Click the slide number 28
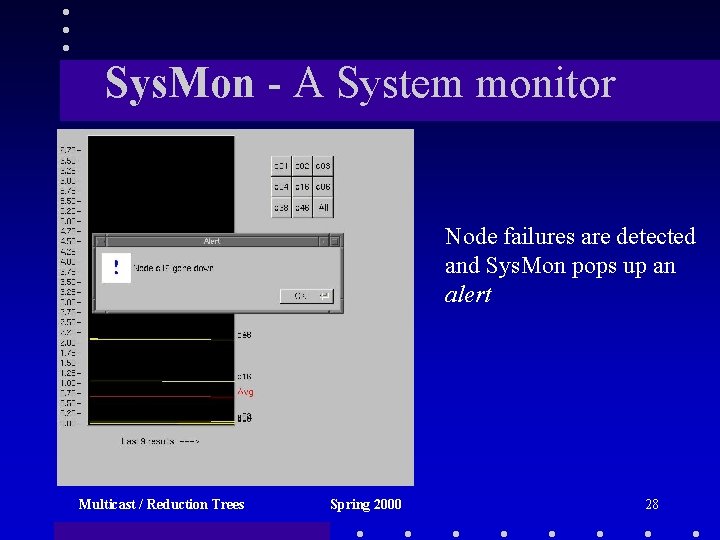 pyautogui.click(x=652, y=504)
